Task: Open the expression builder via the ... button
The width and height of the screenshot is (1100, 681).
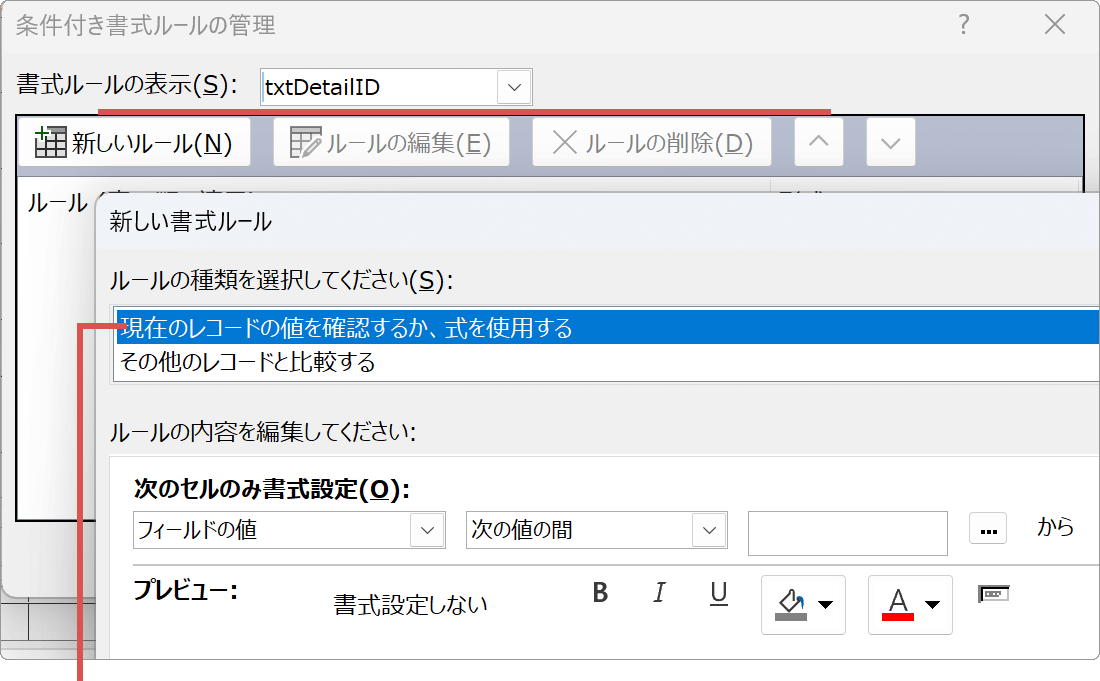Action: click(x=988, y=533)
